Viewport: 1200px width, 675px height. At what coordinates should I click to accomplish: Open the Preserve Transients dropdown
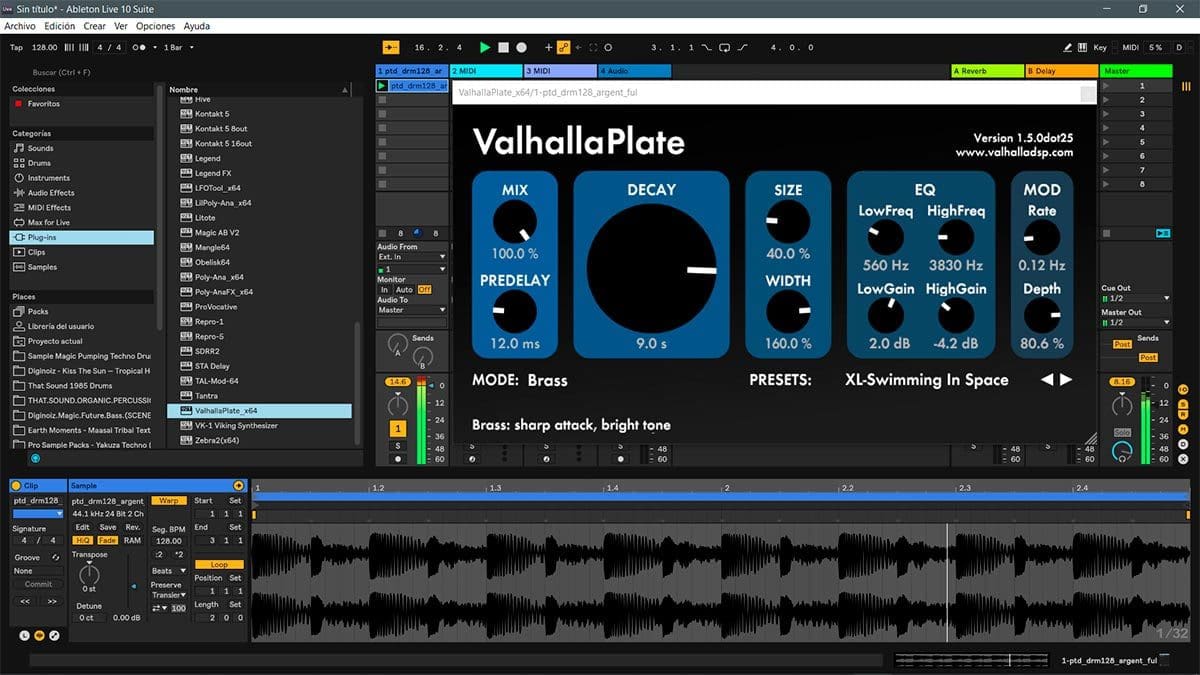169,595
